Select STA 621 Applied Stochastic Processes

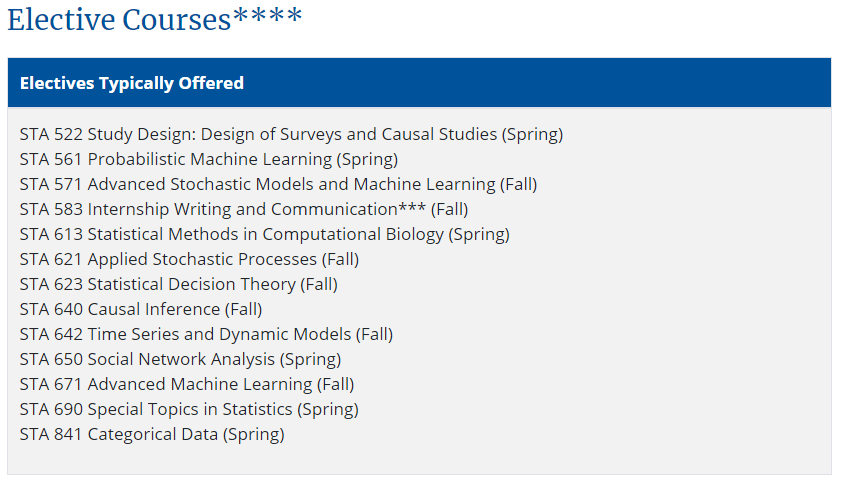tap(190, 259)
